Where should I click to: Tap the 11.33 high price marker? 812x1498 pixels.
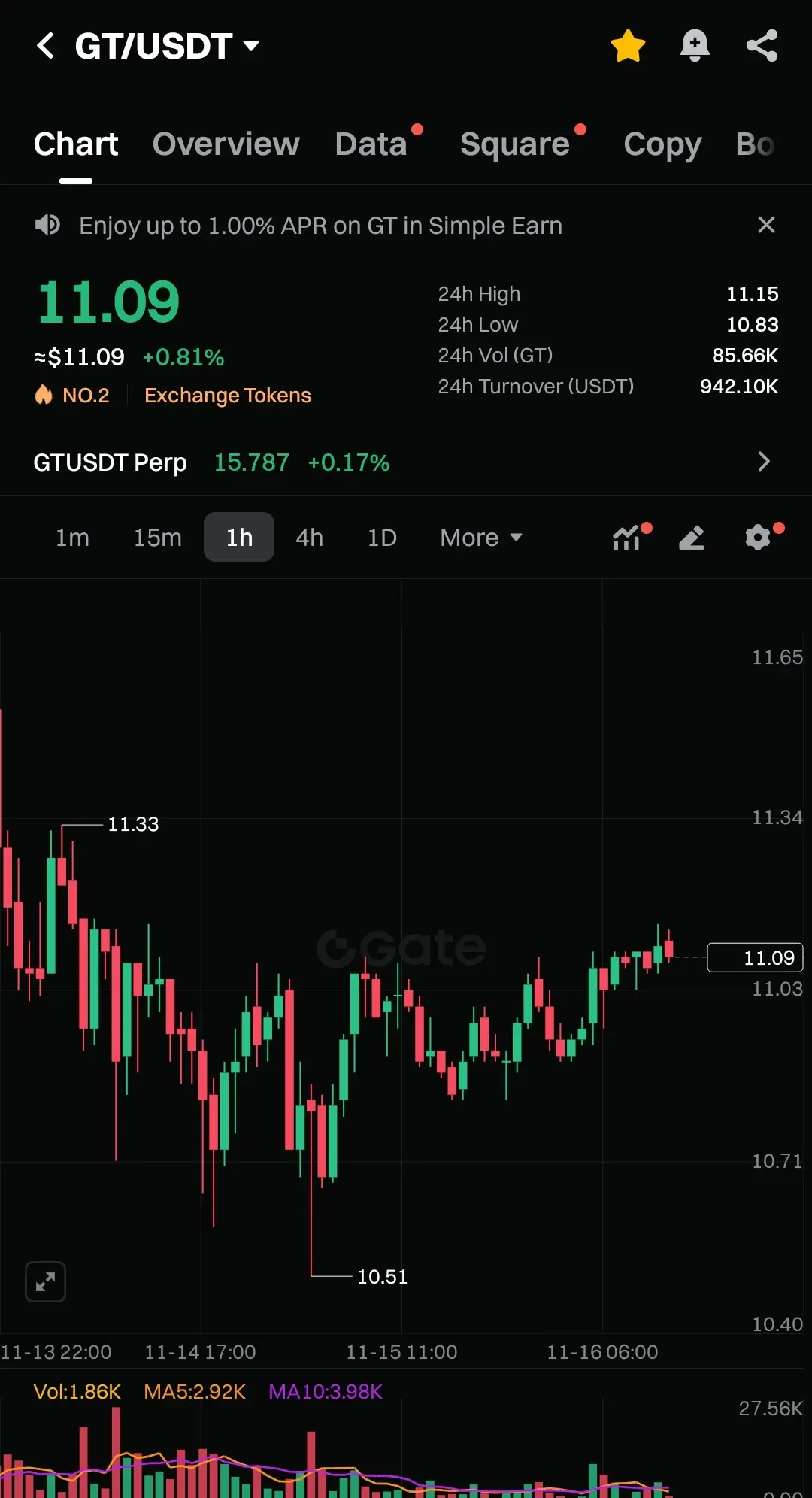click(x=133, y=824)
